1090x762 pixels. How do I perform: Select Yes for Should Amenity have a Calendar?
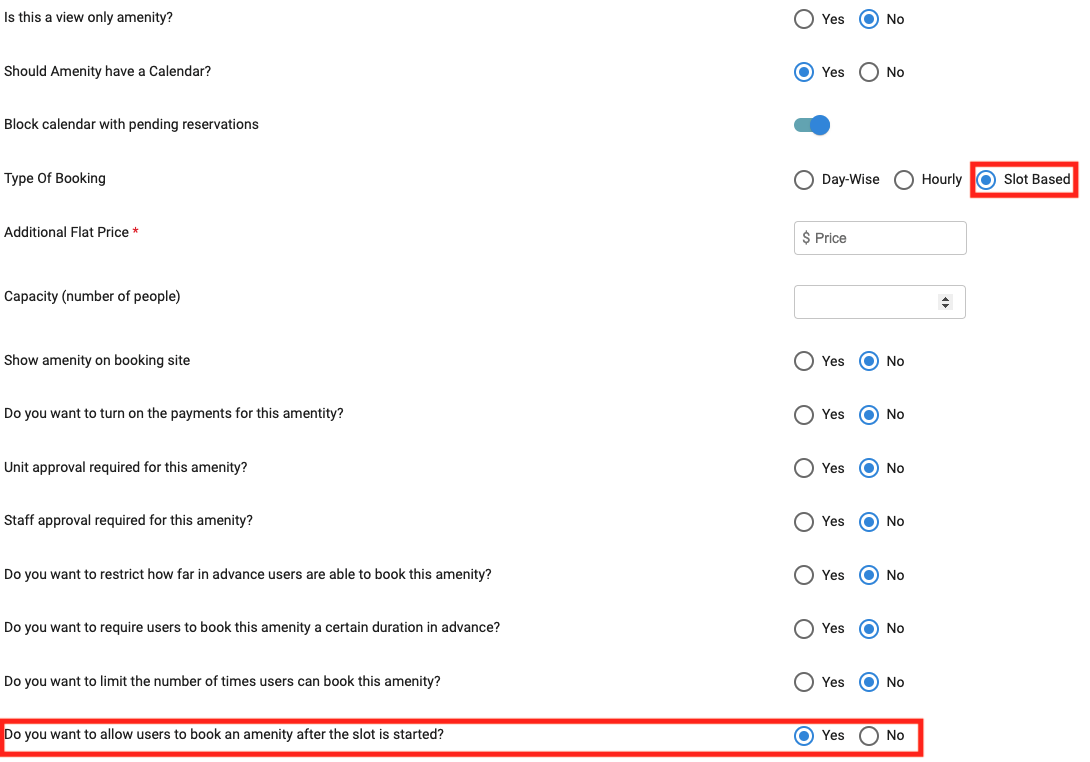[x=804, y=72]
